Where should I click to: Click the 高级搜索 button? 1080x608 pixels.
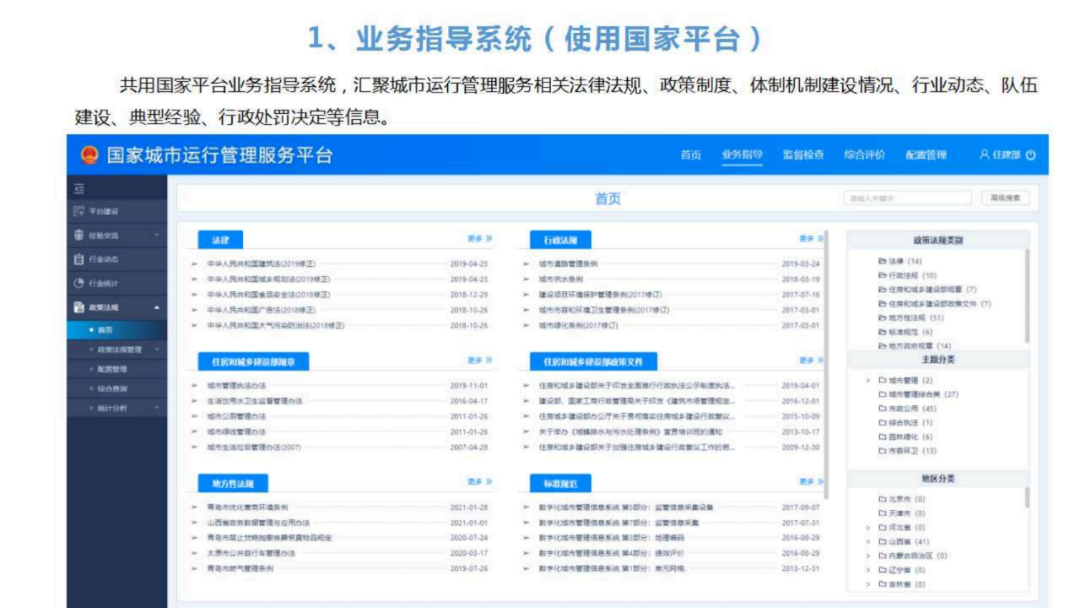(x=1005, y=198)
